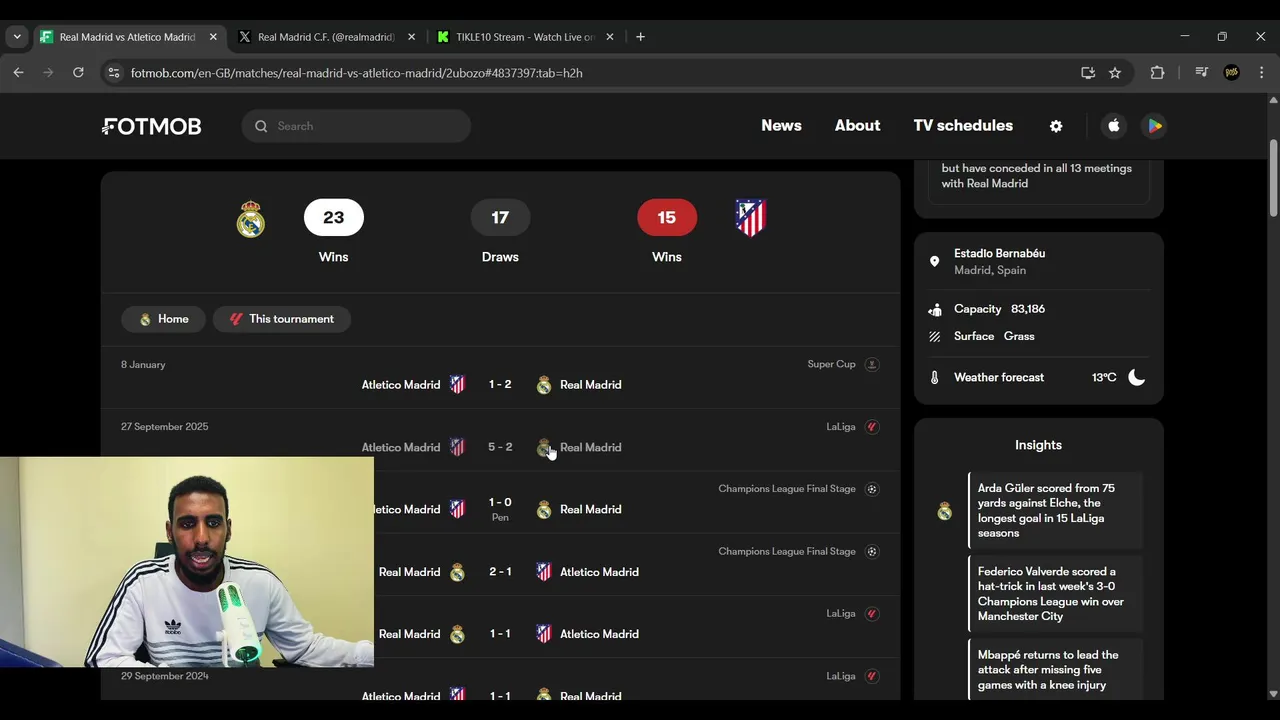The width and height of the screenshot is (1280, 720).
Task: Open the site information icon in address bar
Action: (x=114, y=73)
